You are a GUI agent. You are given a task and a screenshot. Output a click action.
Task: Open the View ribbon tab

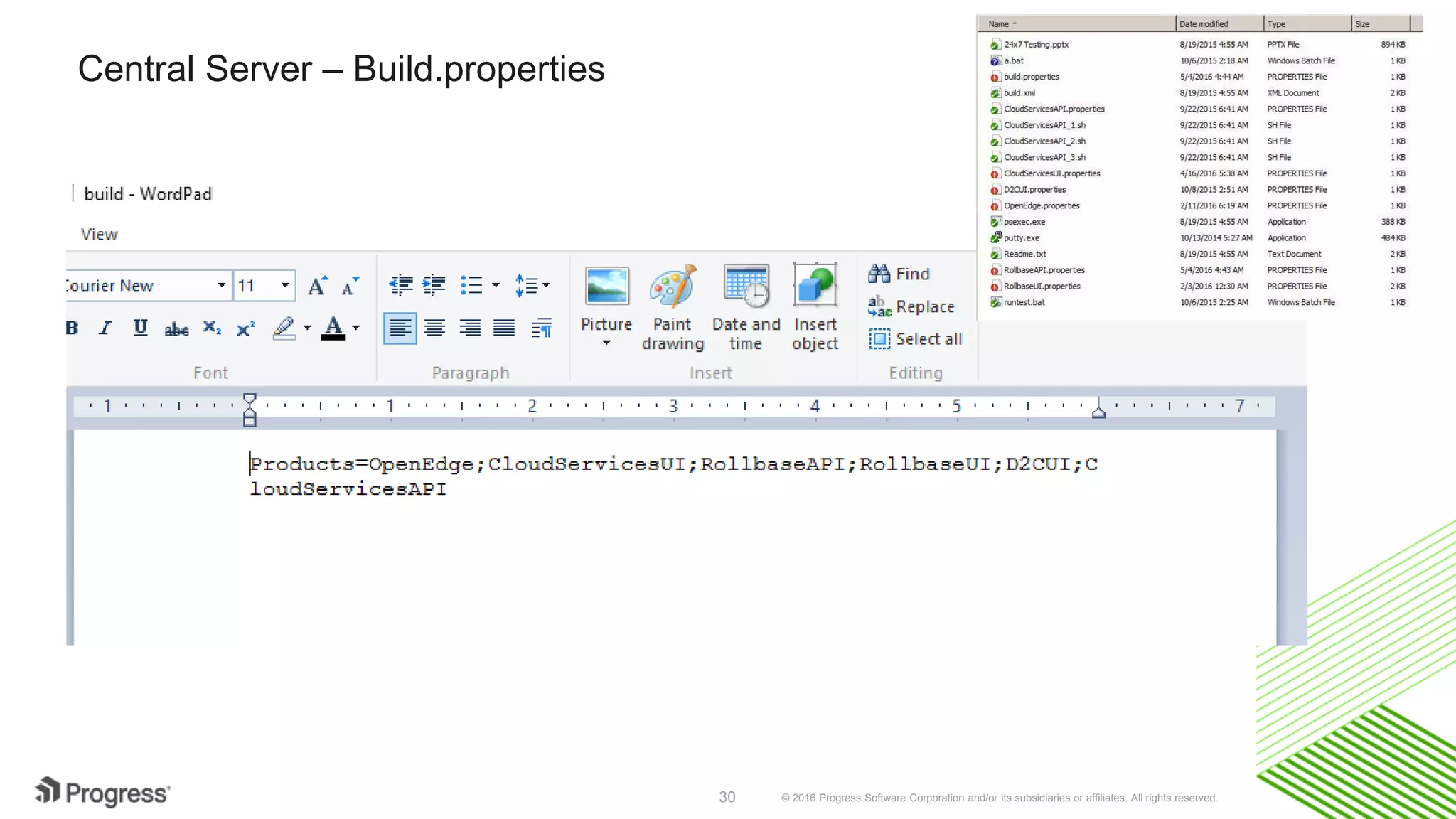100,235
